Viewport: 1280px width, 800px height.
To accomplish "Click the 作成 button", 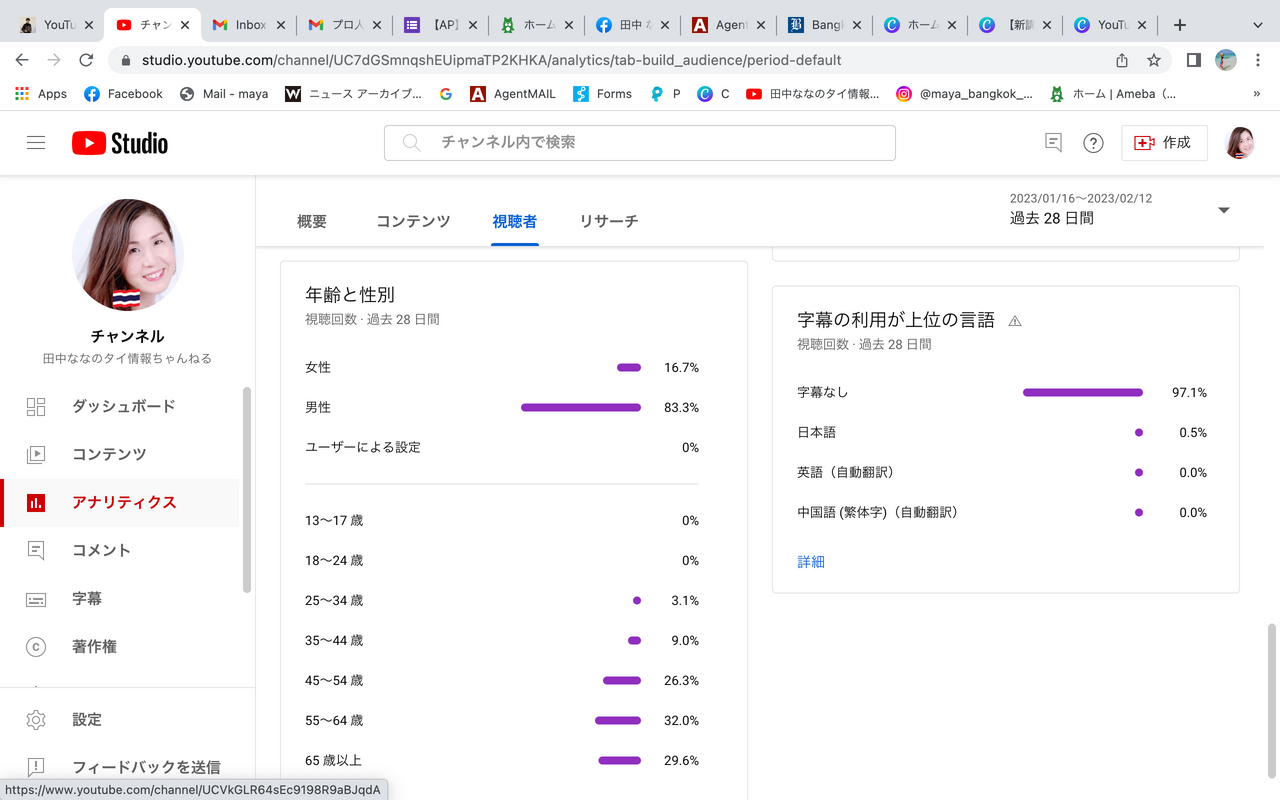I will pos(1164,143).
